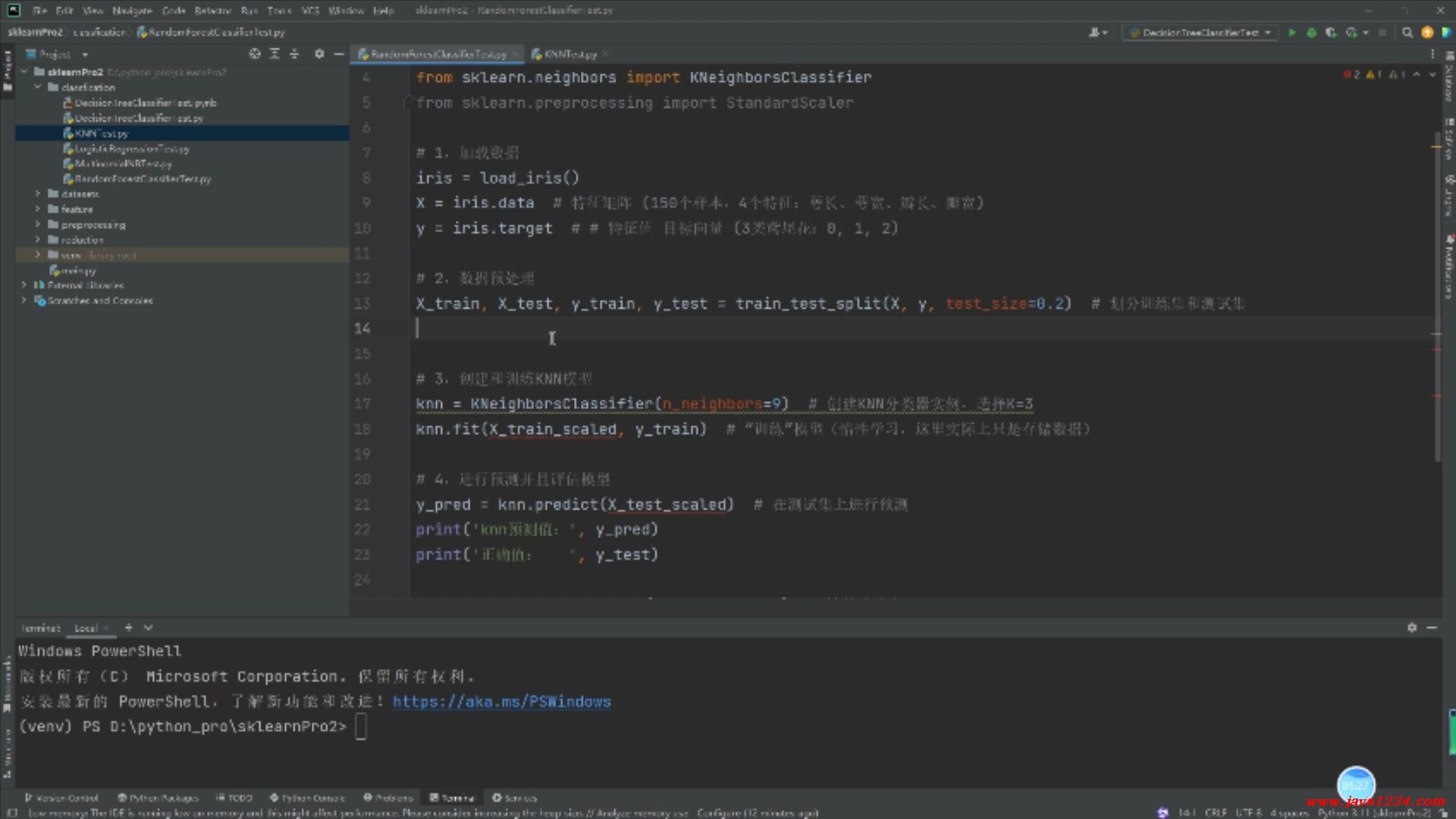Open the Refactor menu
Screen dimensions: 1456x819
[x=212, y=11]
